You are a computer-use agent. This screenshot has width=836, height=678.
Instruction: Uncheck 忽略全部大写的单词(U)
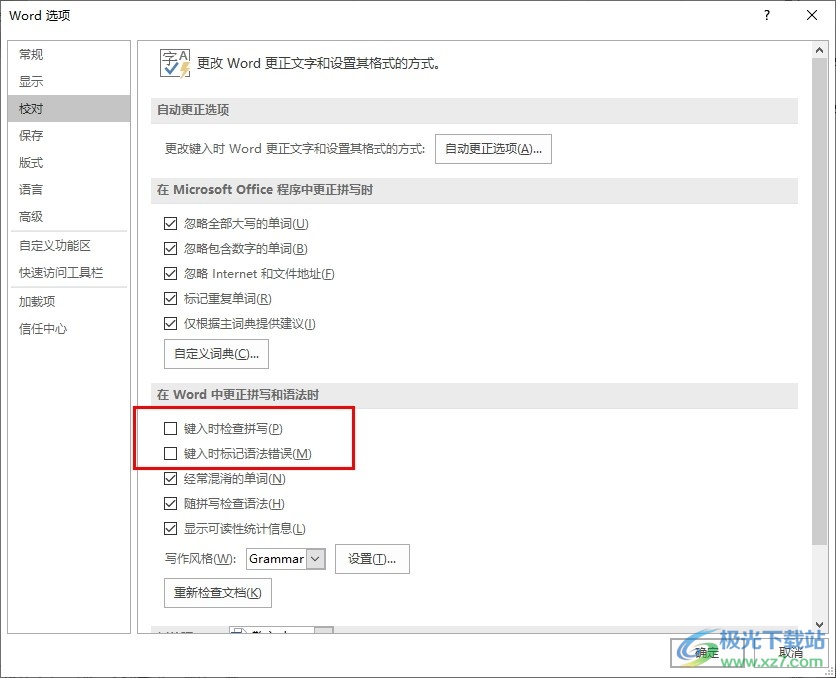(x=171, y=223)
